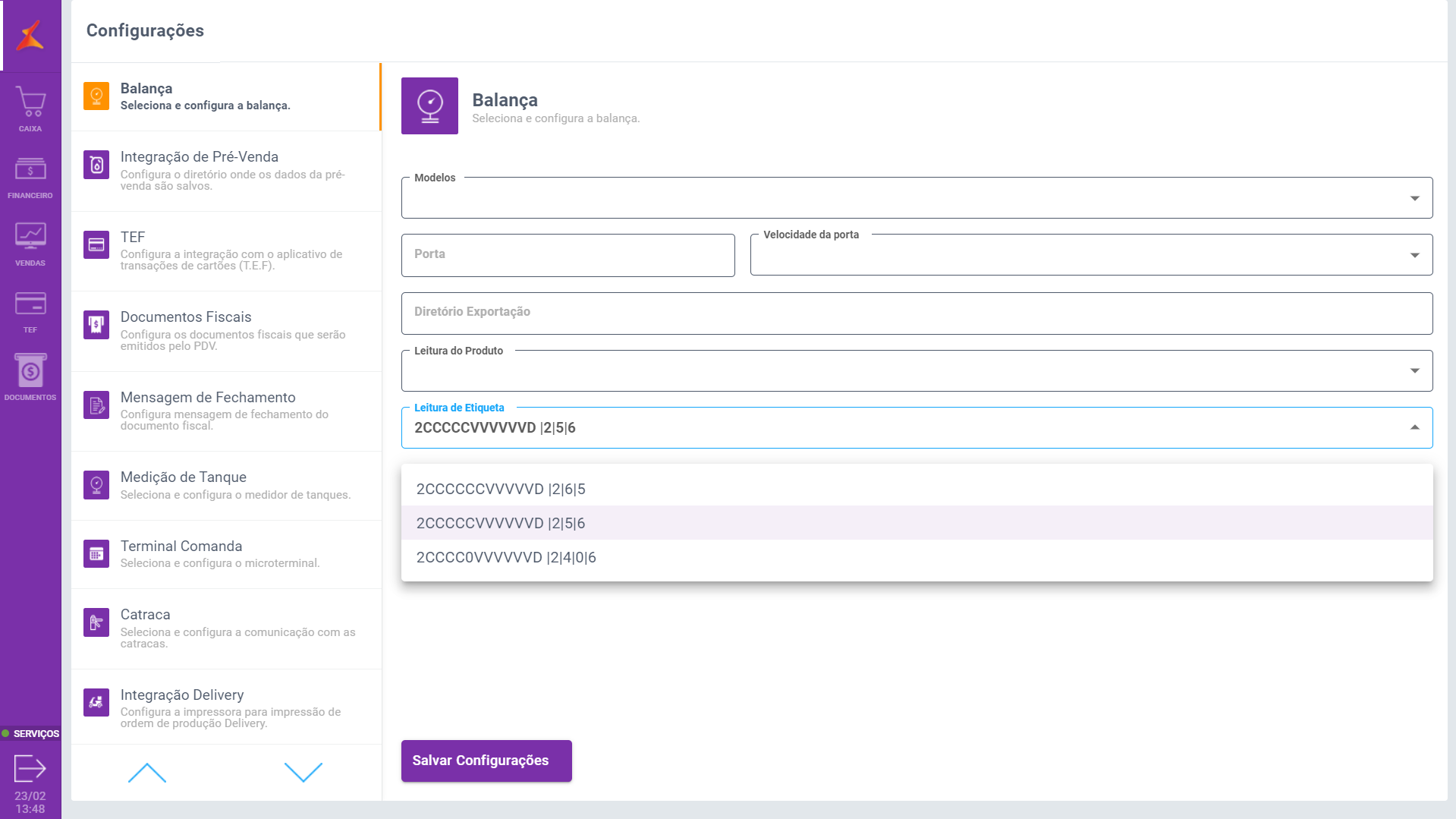
Task: Select option 2CCCCCVVVVVVD |2|5|6
Action: pos(917,523)
